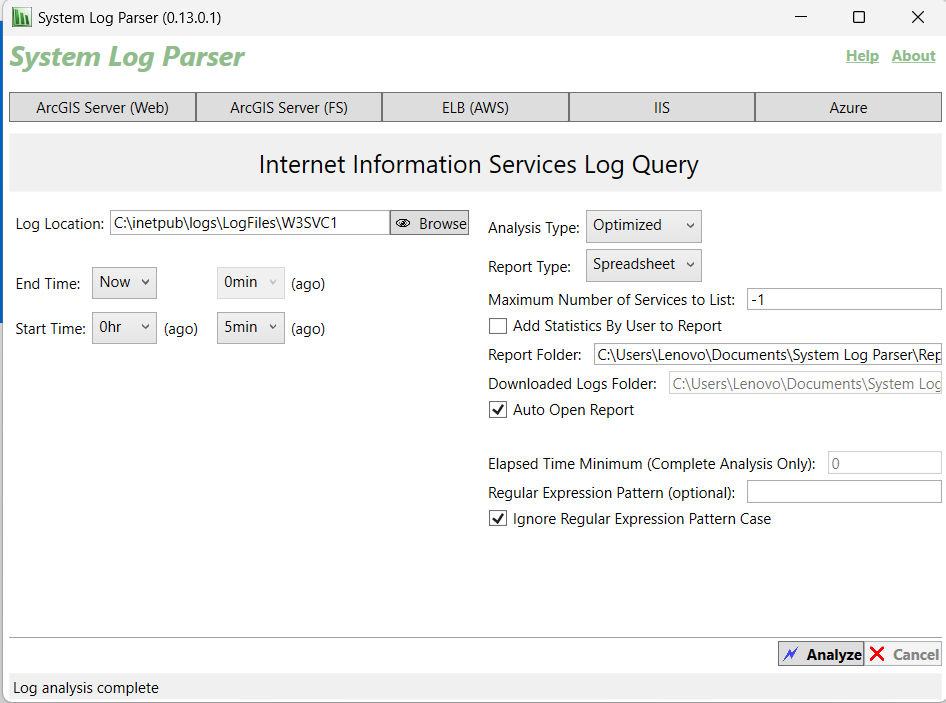Switch to the IIS tab
Image resolution: width=946 pixels, height=703 pixels.
click(x=662, y=107)
